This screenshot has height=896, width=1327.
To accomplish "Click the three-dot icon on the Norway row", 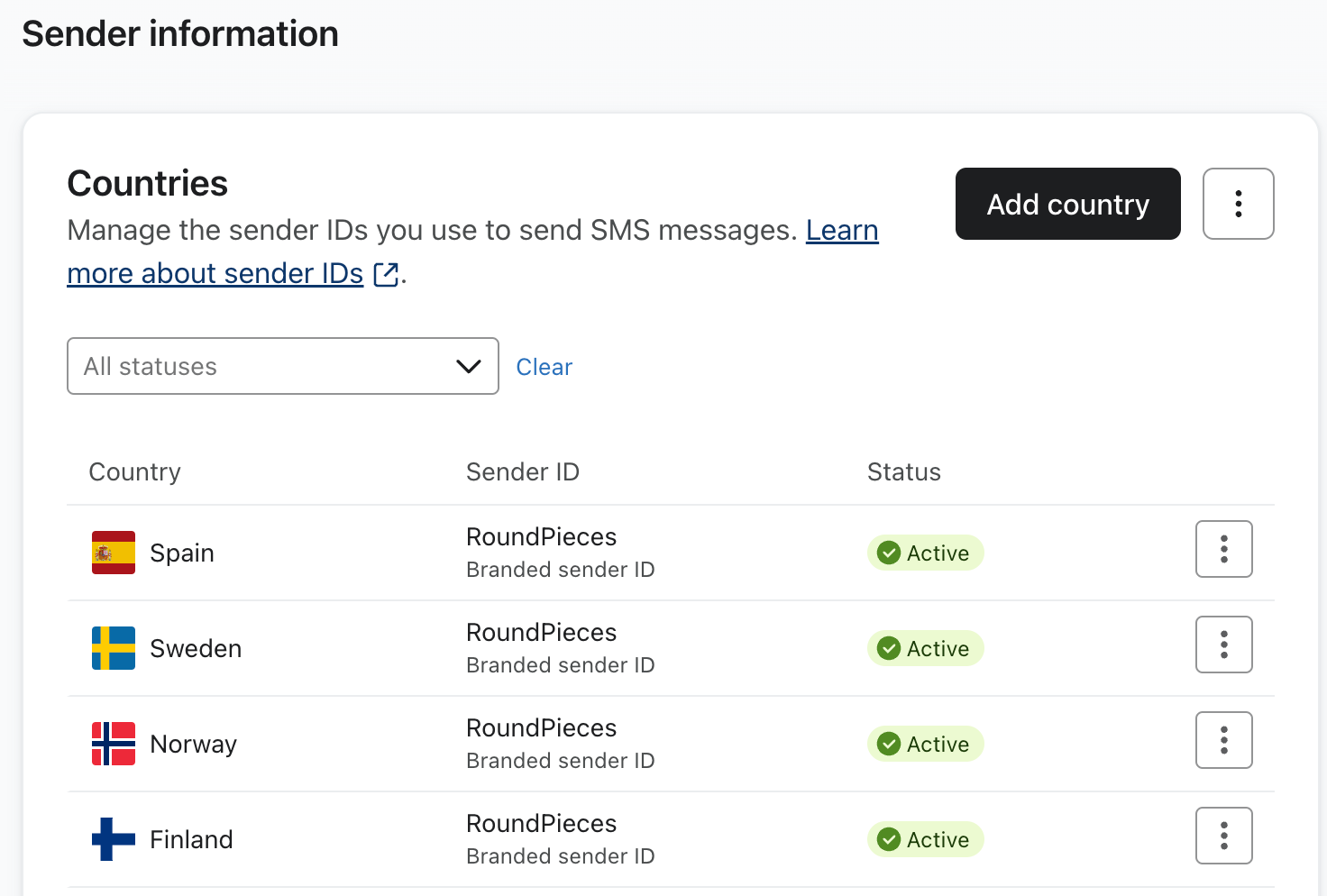I will (x=1223, y=740).
